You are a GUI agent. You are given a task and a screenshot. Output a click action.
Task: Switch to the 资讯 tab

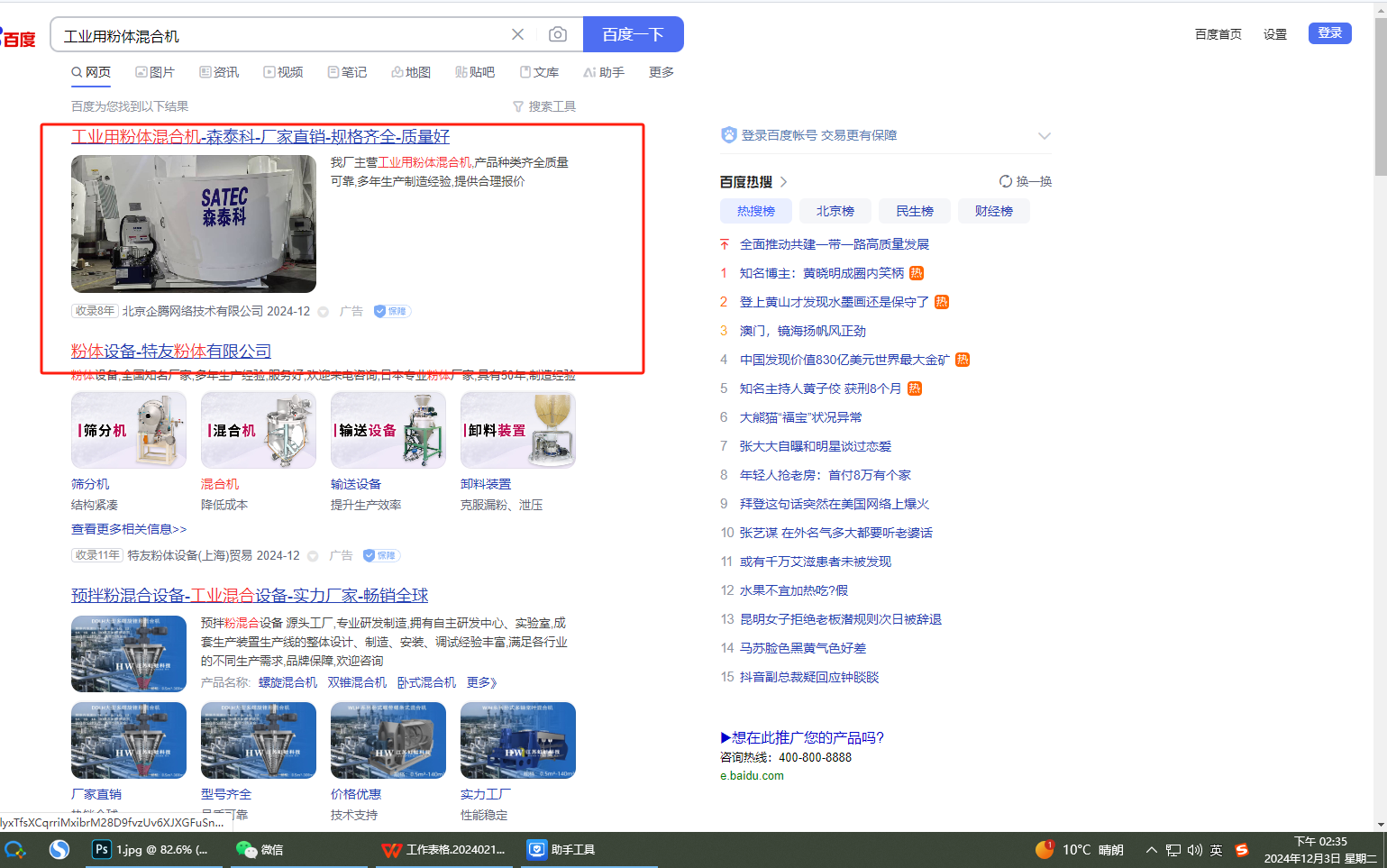[x=219, y=72]
